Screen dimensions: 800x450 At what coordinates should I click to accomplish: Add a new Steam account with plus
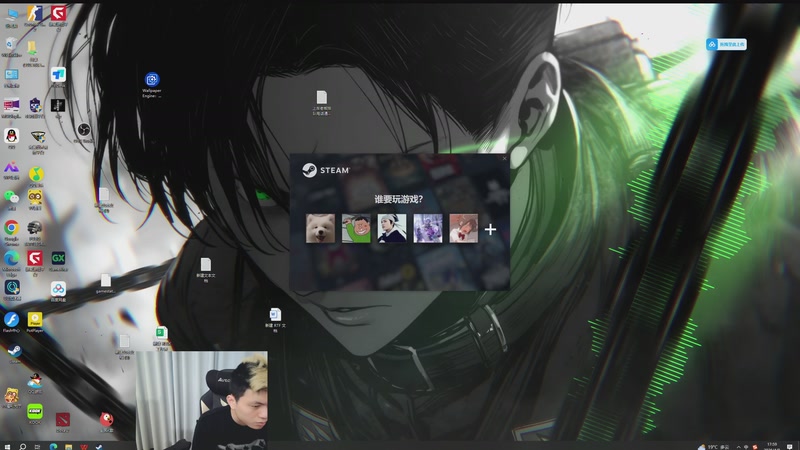(x=490, y=230)
